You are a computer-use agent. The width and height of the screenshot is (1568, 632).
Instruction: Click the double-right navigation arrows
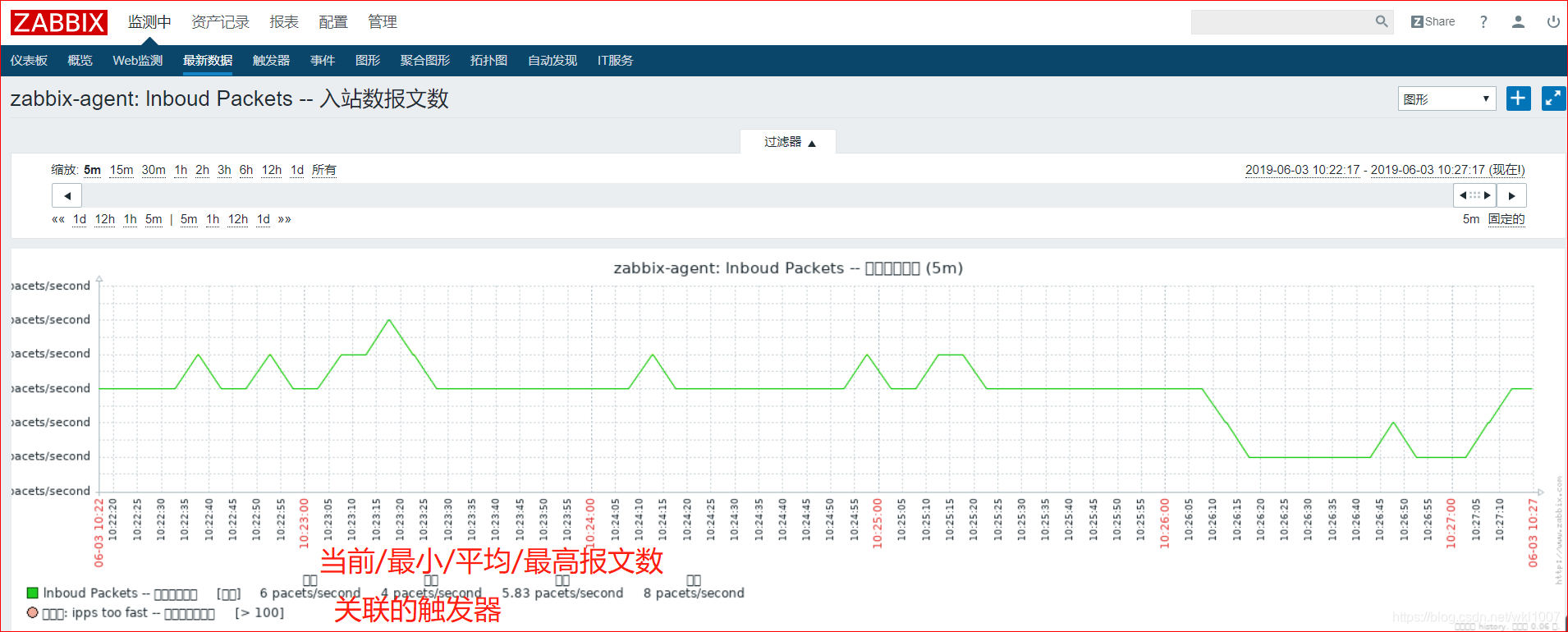(x=285, y=219)
